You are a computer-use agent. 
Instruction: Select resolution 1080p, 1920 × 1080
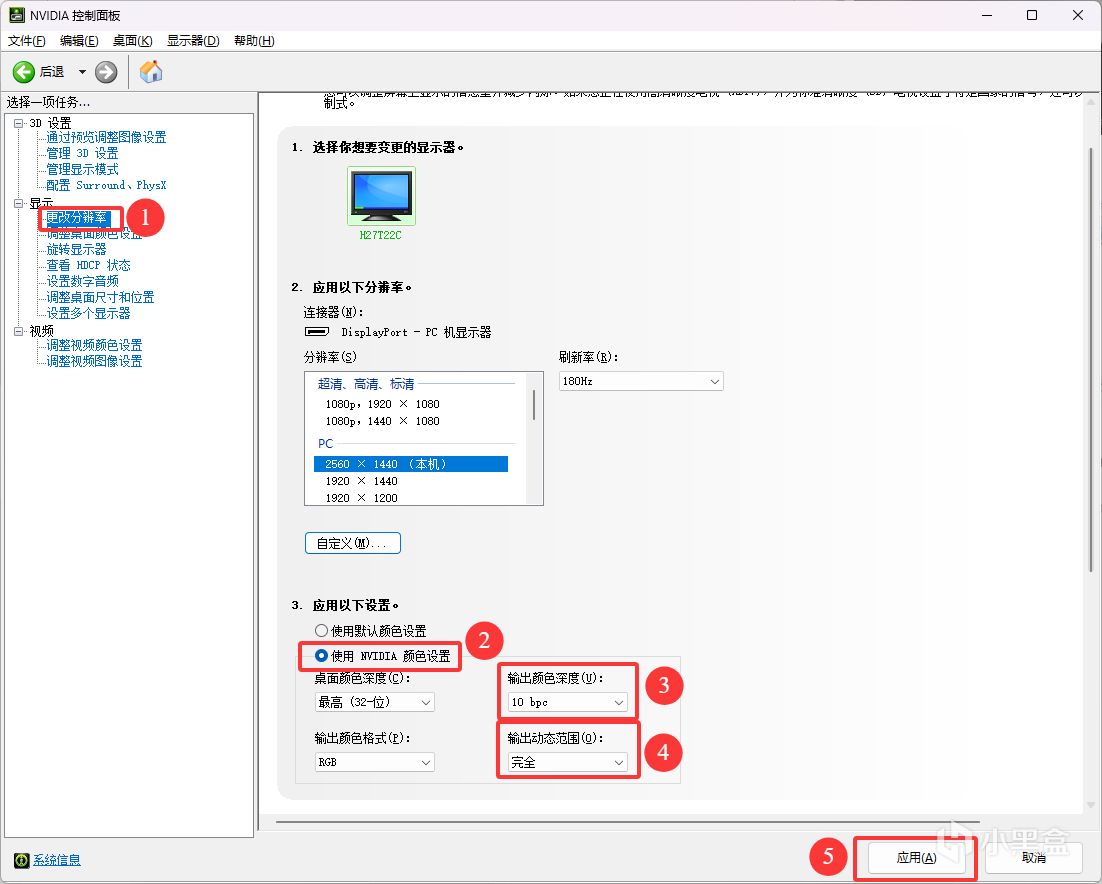(382, 404)
